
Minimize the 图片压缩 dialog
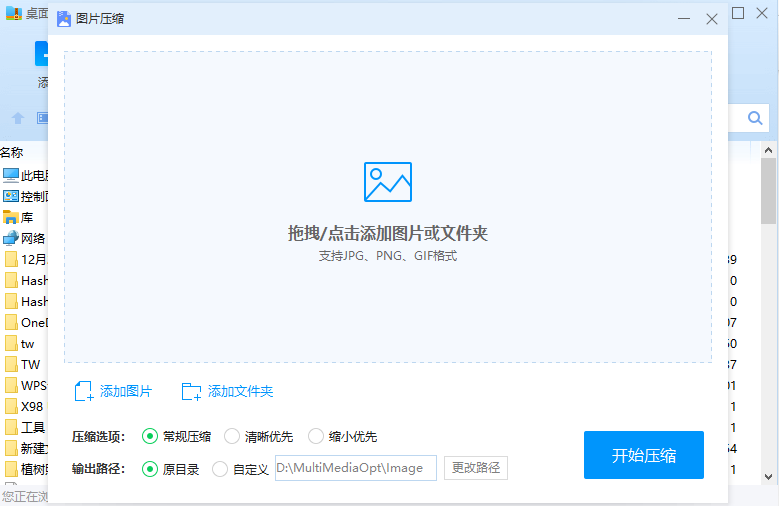pos(684,19)
